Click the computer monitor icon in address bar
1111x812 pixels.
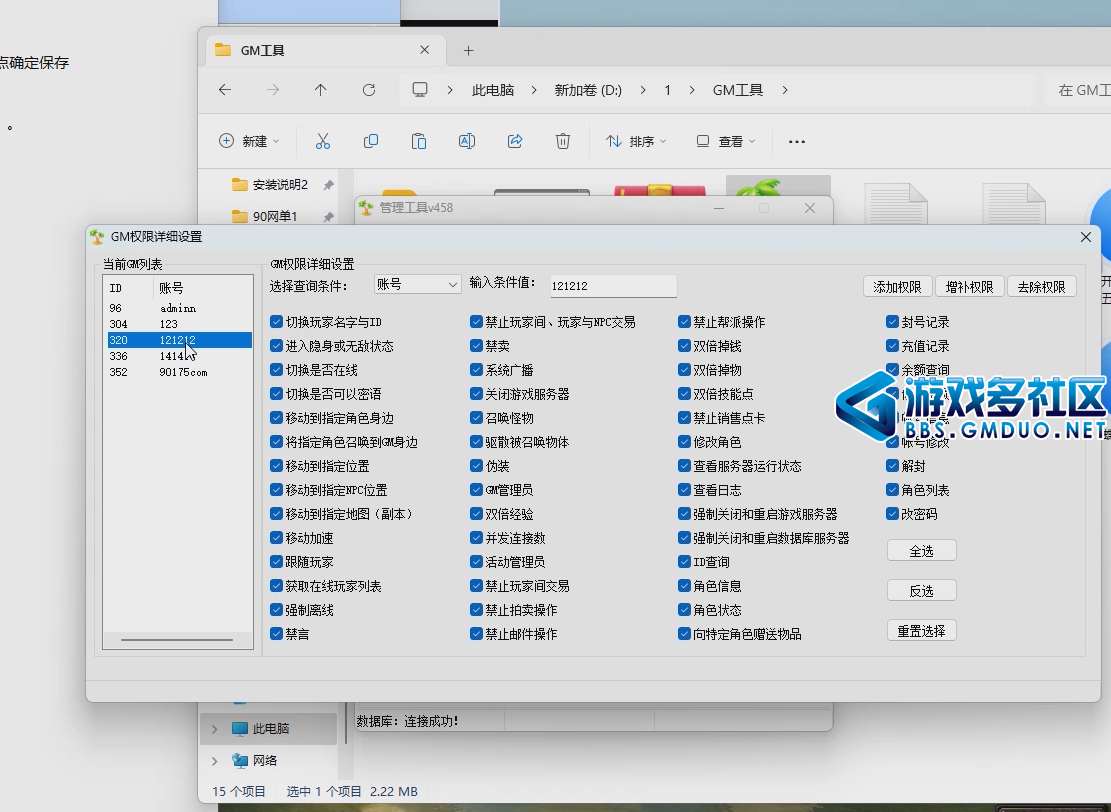(420, 90)
